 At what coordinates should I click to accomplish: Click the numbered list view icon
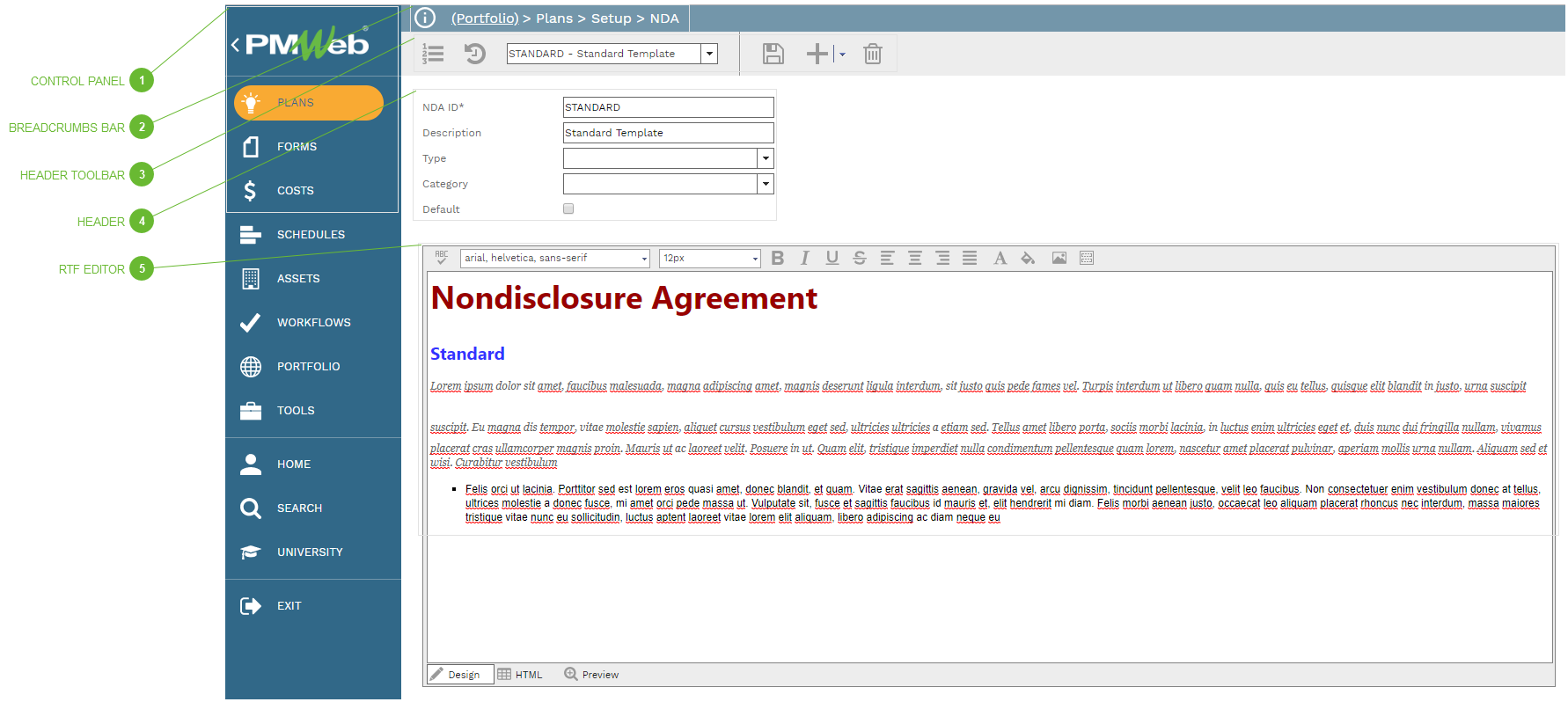[433, 54]
